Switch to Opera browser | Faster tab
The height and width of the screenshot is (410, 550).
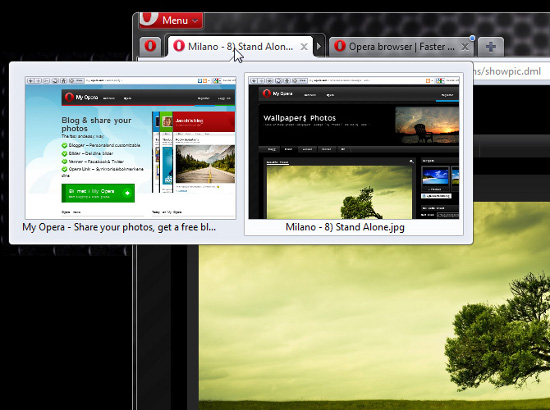point(401,47)
